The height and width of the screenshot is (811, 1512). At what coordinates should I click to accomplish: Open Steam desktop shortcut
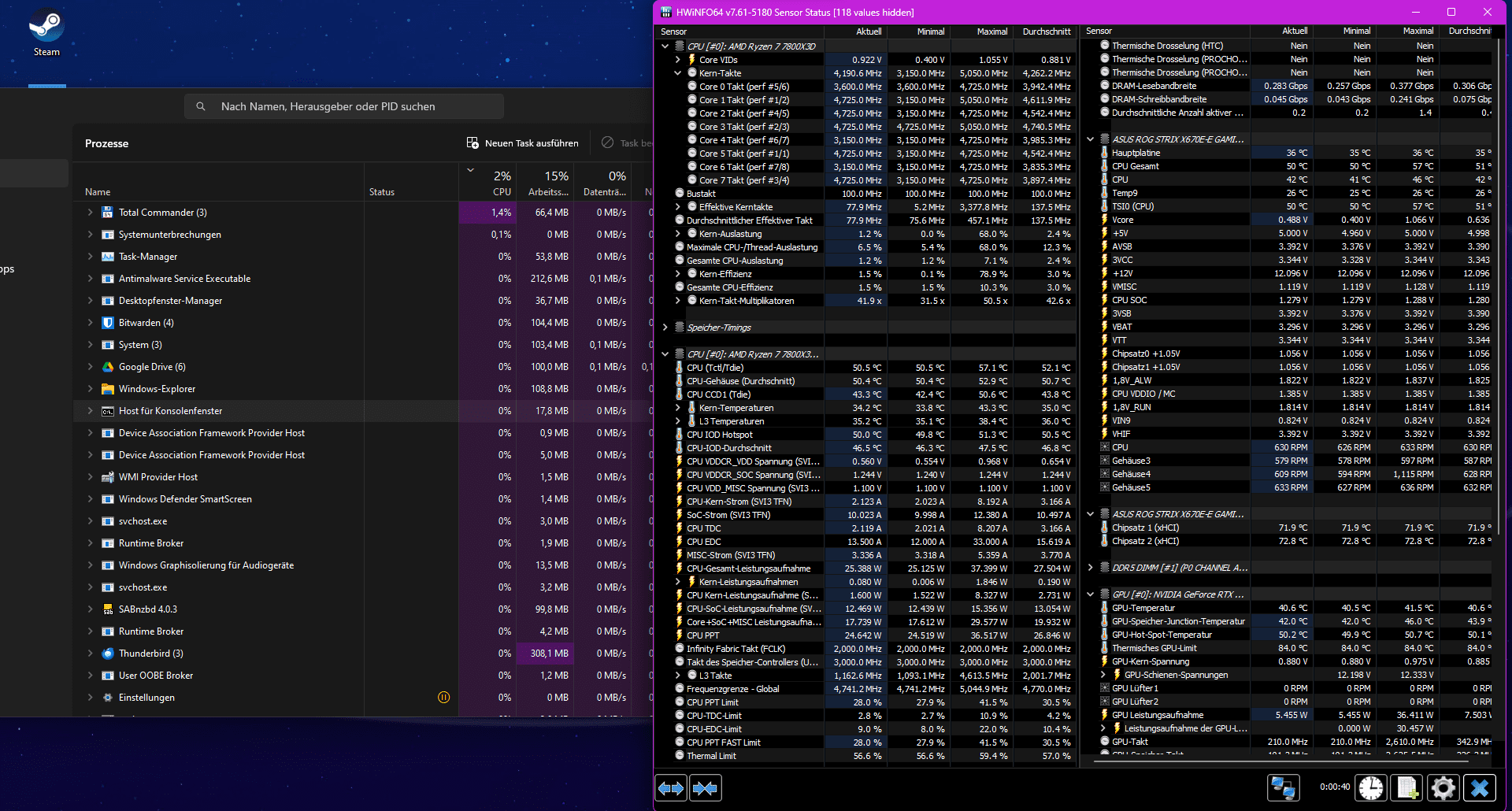click(x=46, y=33)
